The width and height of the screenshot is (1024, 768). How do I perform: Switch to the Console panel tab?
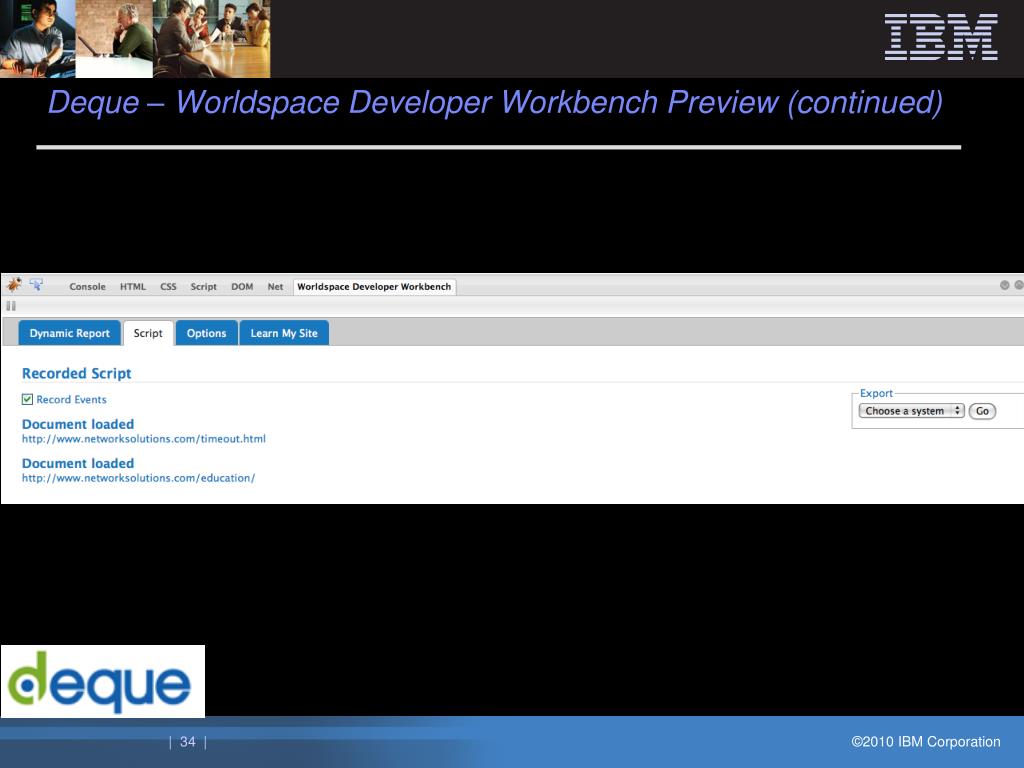click(x=88, y=287)
